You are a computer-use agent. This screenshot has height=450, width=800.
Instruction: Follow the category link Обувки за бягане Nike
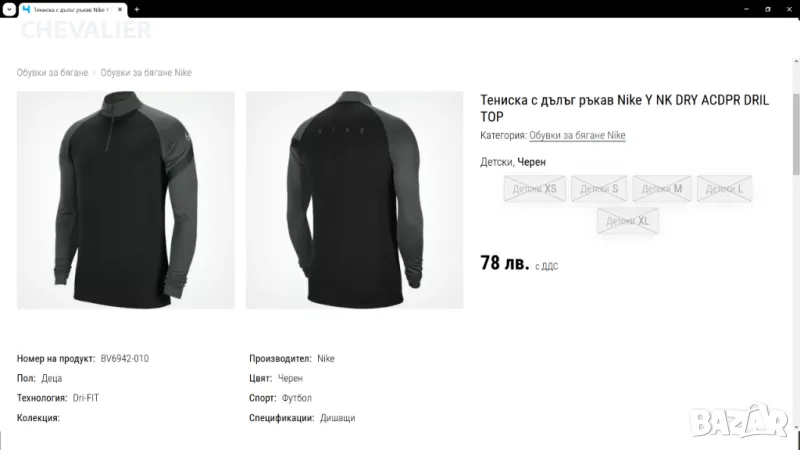click(577, 135)
